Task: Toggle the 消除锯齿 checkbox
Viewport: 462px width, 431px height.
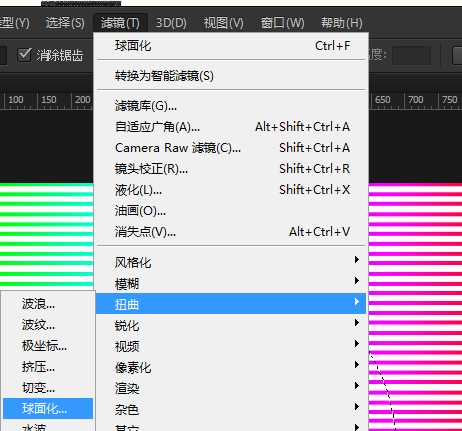Action: click(x=25, y=55)
